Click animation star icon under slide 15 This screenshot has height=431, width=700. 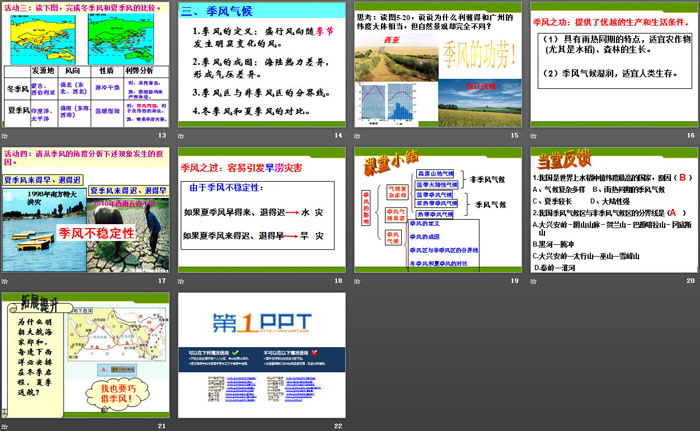click(x=357, y=135)
